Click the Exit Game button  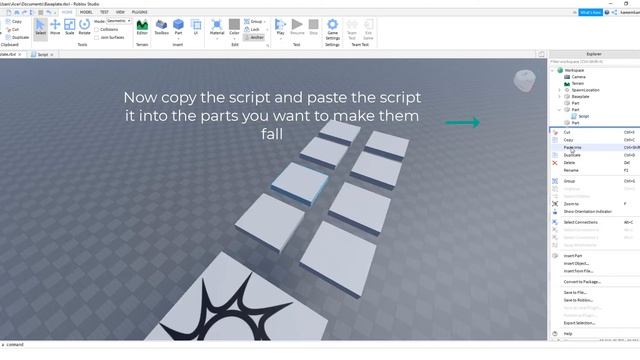click(x=368, y=29)
